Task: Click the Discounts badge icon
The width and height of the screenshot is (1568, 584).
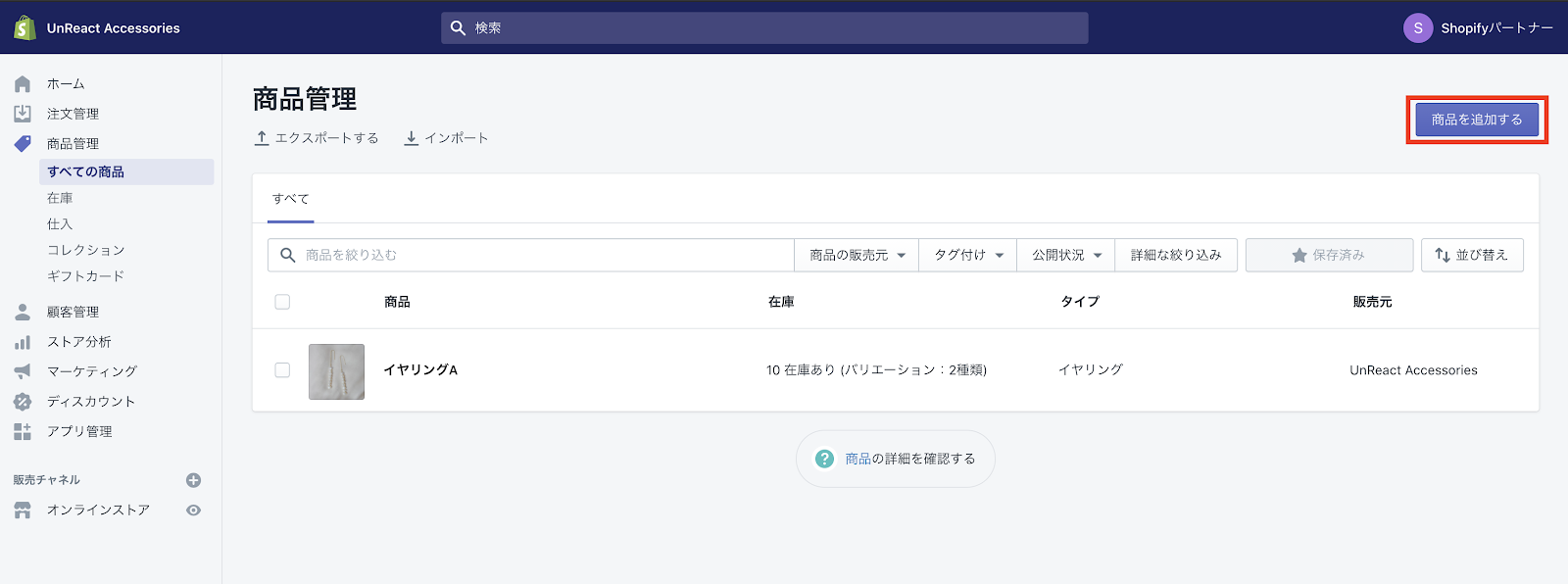Action: tap(23, 402)
